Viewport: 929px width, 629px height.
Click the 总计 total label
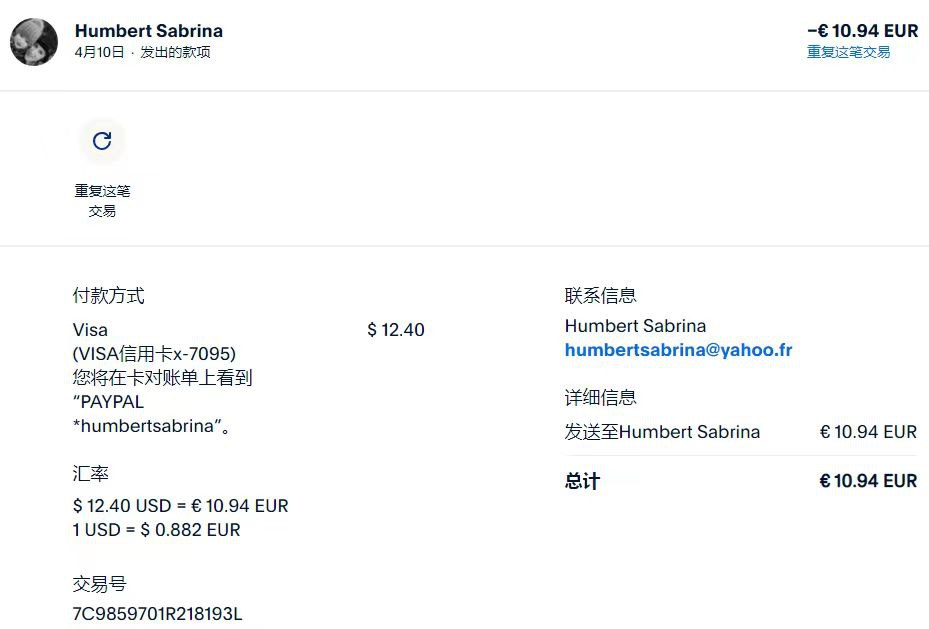[x=582, y=481]
